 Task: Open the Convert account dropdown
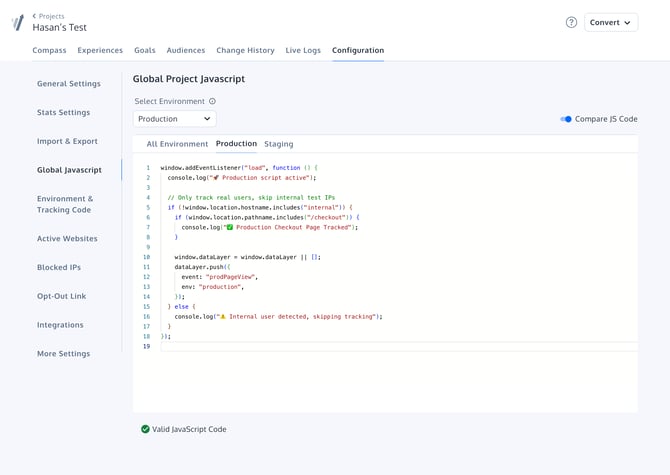point(611,22)
